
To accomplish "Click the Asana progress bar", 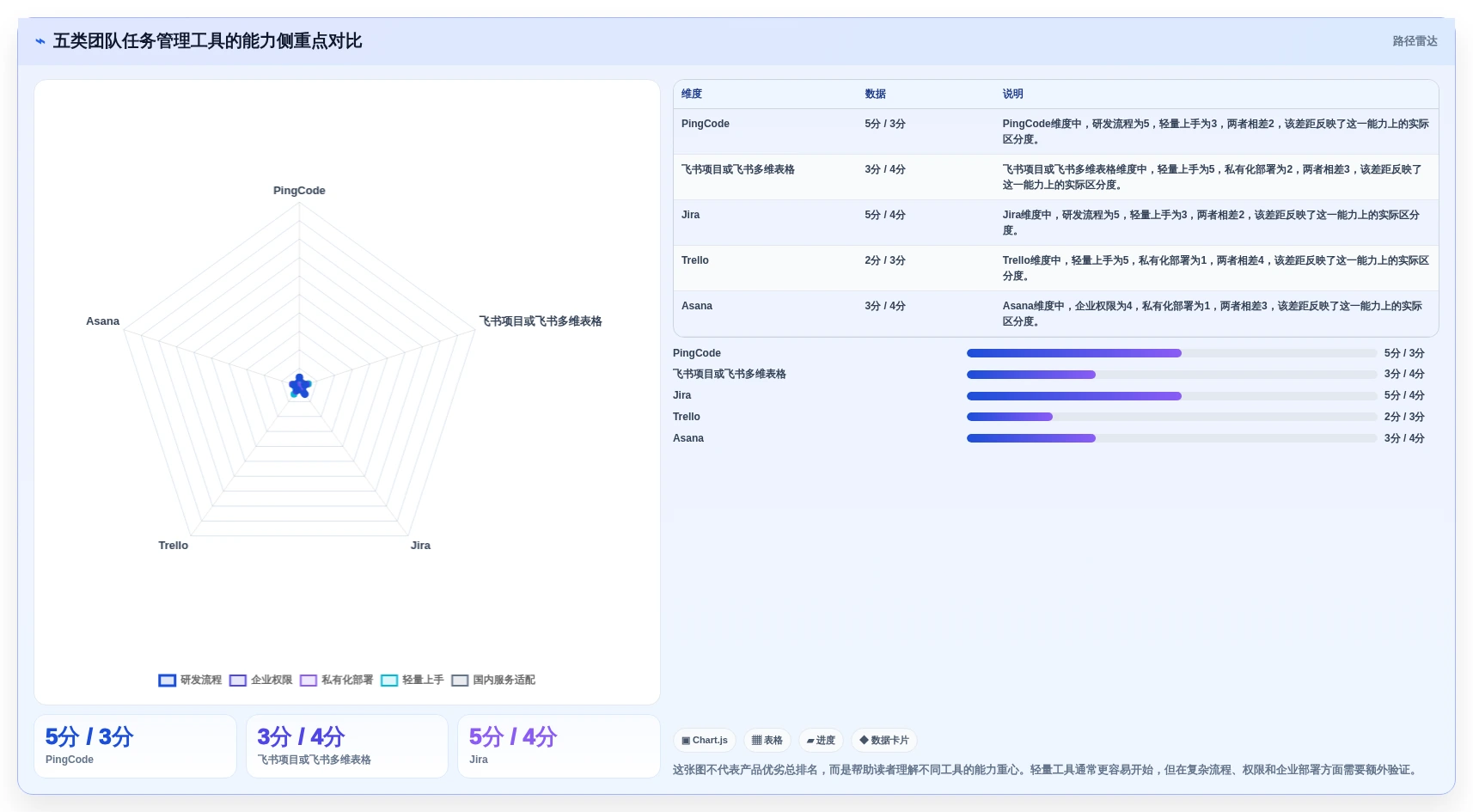I will 1171,438.
